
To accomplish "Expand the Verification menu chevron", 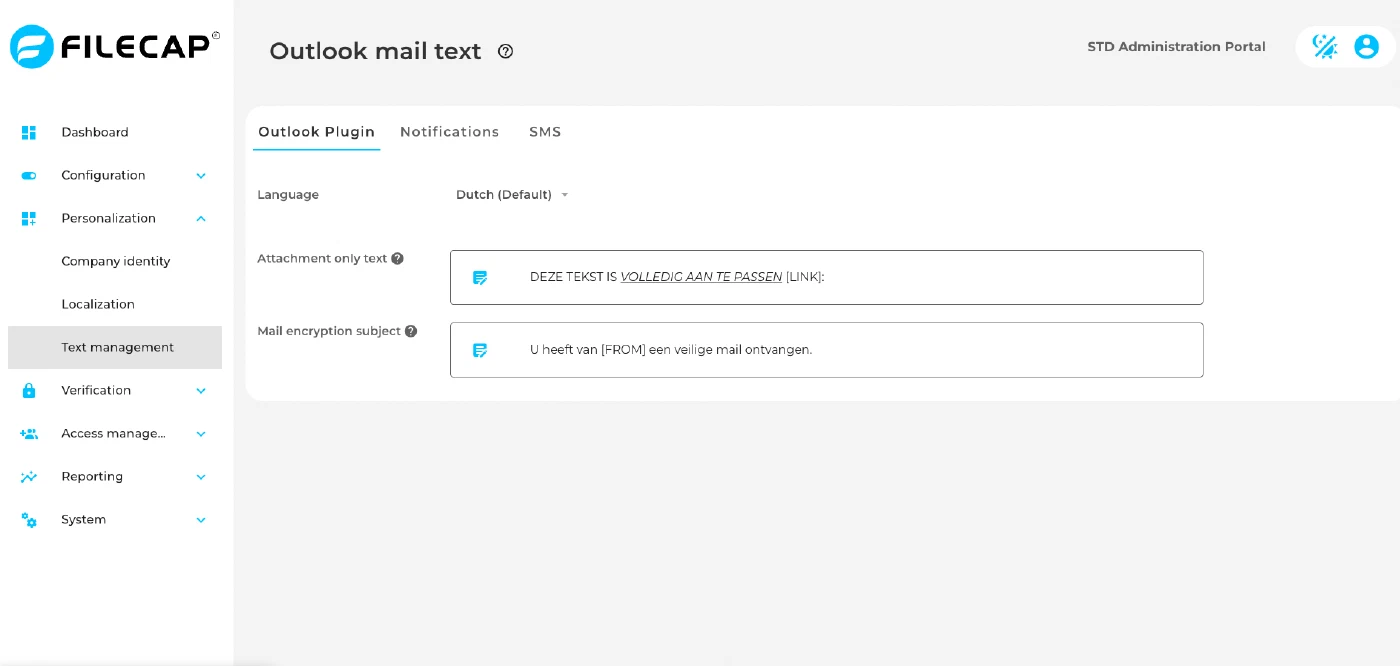I will pyautogui.click(x=201, y=391).
